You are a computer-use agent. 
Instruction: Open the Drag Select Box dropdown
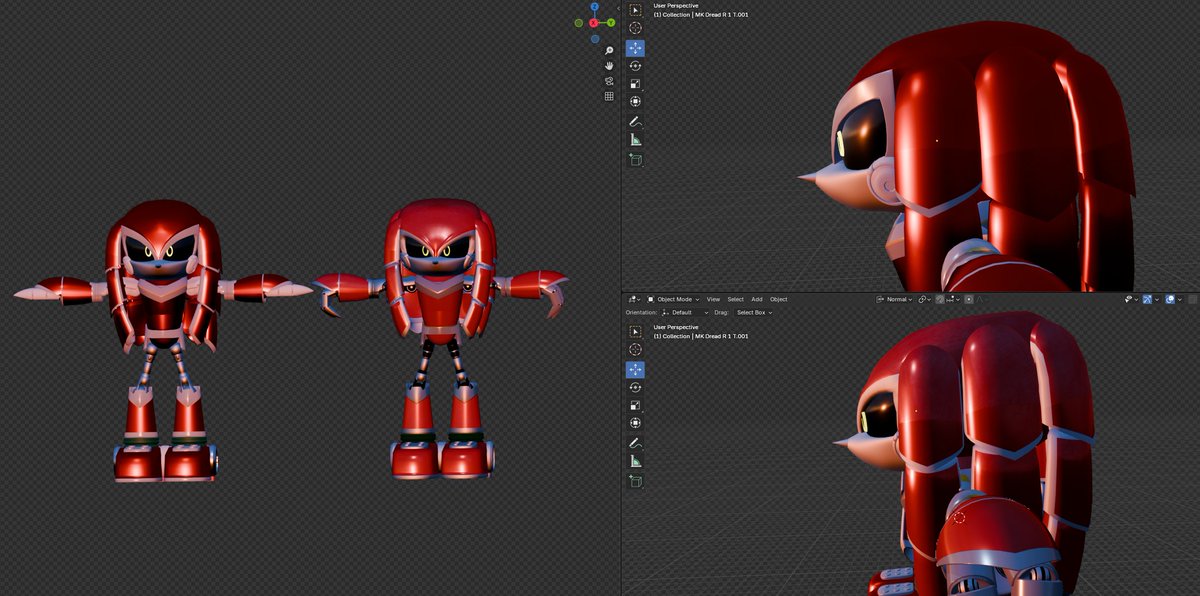pos(755,313)
